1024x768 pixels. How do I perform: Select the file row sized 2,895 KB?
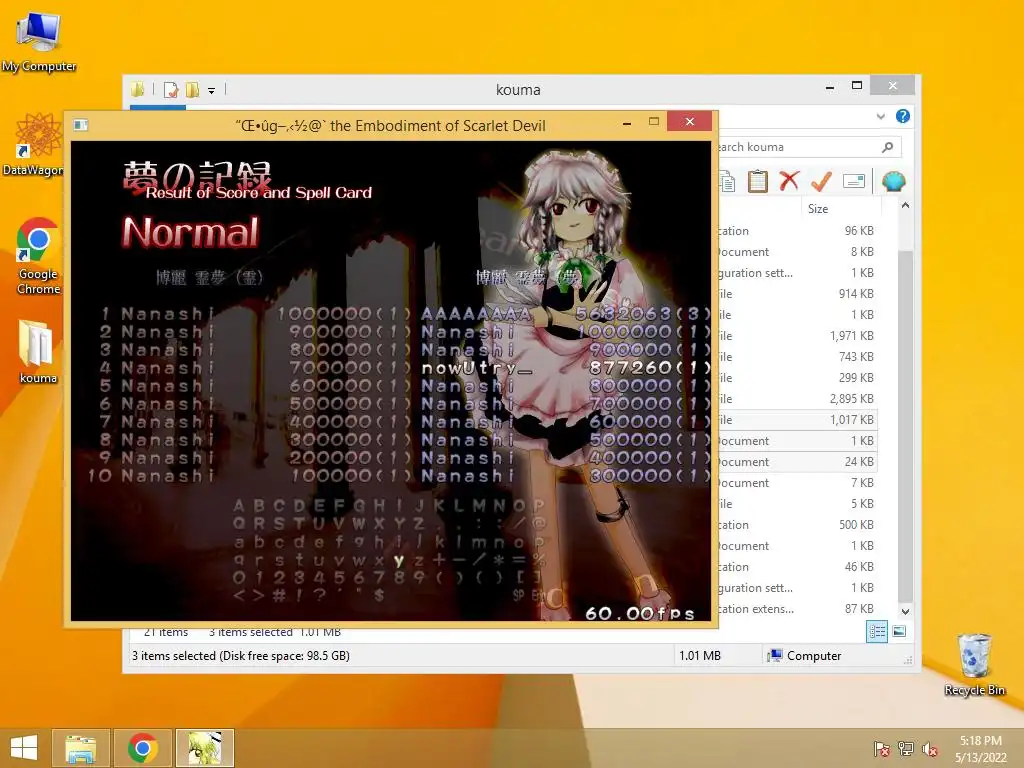(797, 398)
